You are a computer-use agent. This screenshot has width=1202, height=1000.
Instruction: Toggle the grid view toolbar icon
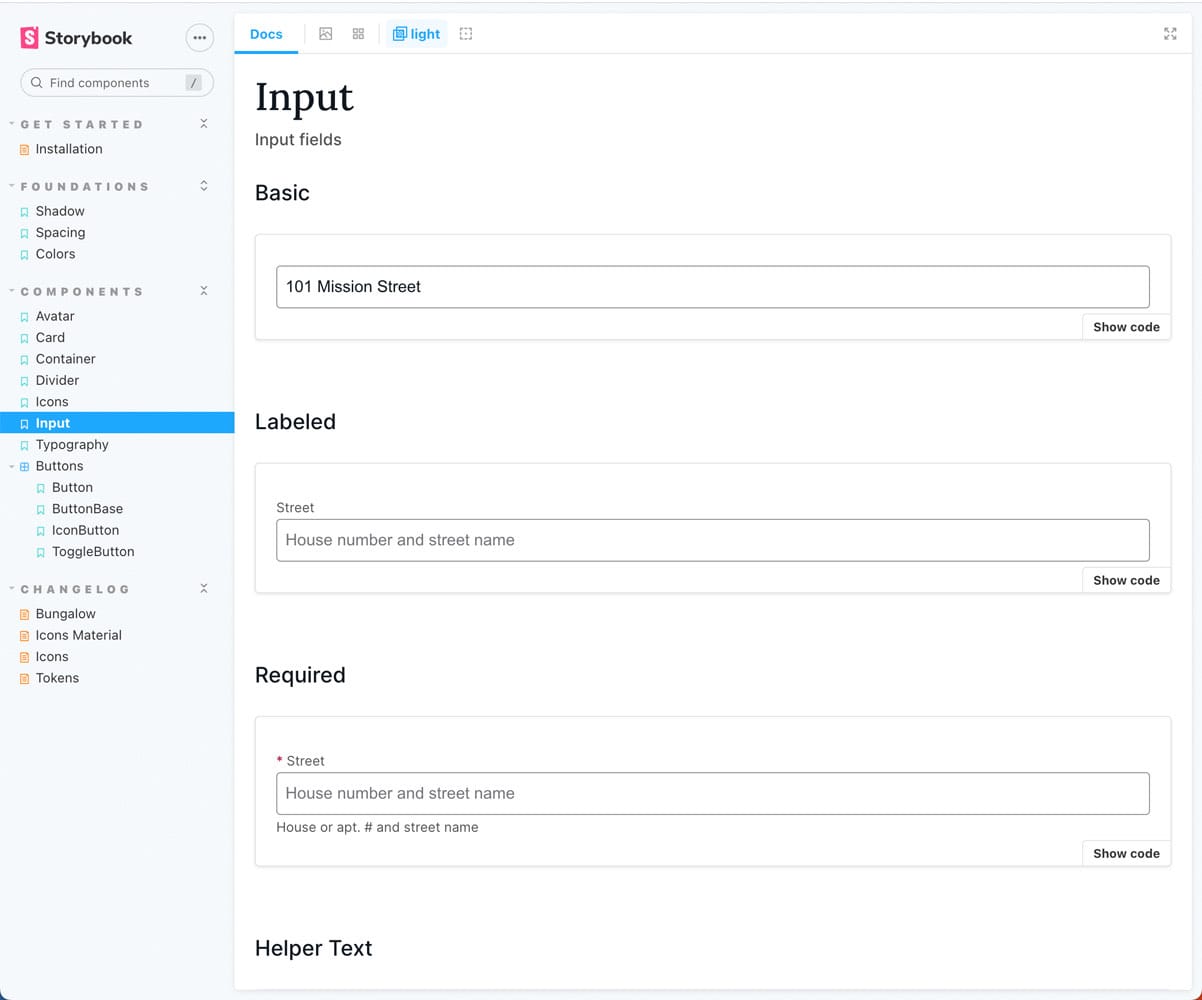coord(358,34)
